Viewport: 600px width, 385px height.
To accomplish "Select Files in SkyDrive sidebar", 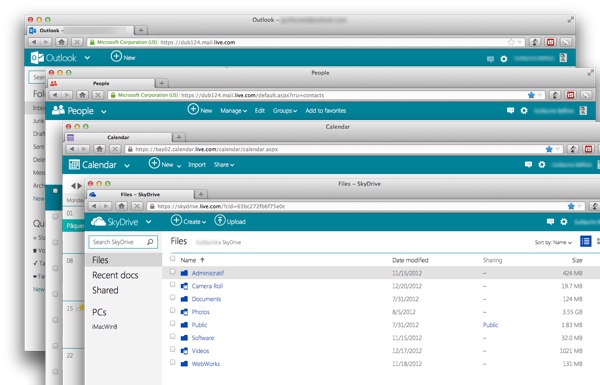I will click(x=123, y=260).
